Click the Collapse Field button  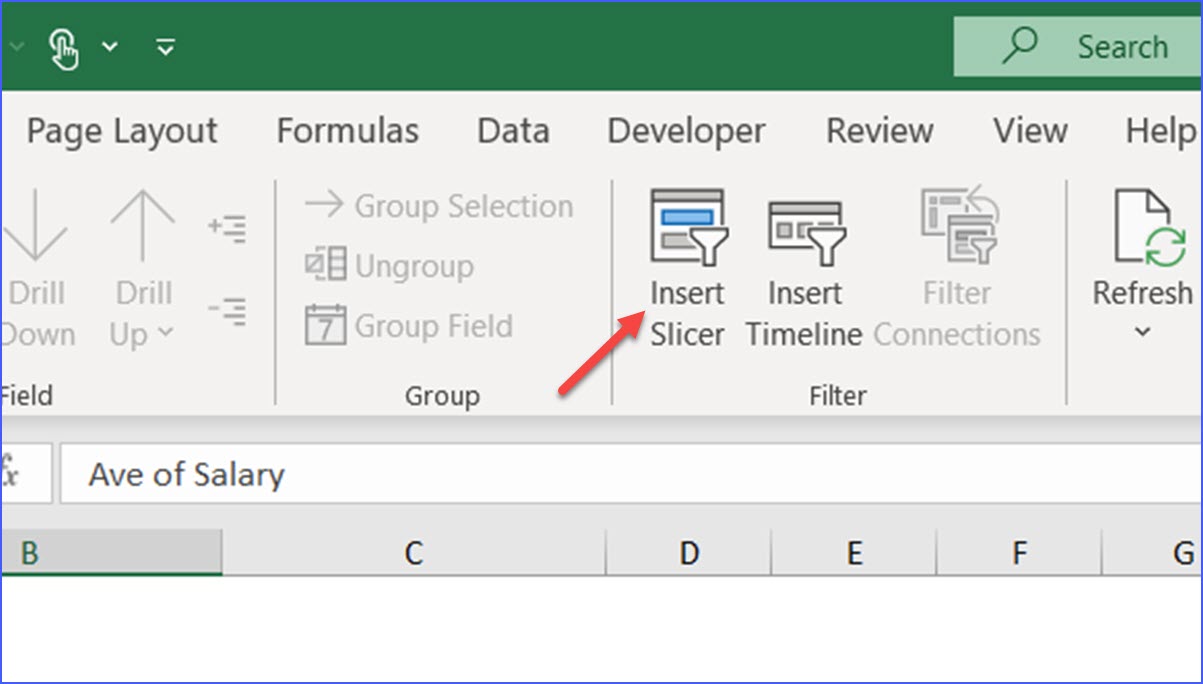point(228,311)
